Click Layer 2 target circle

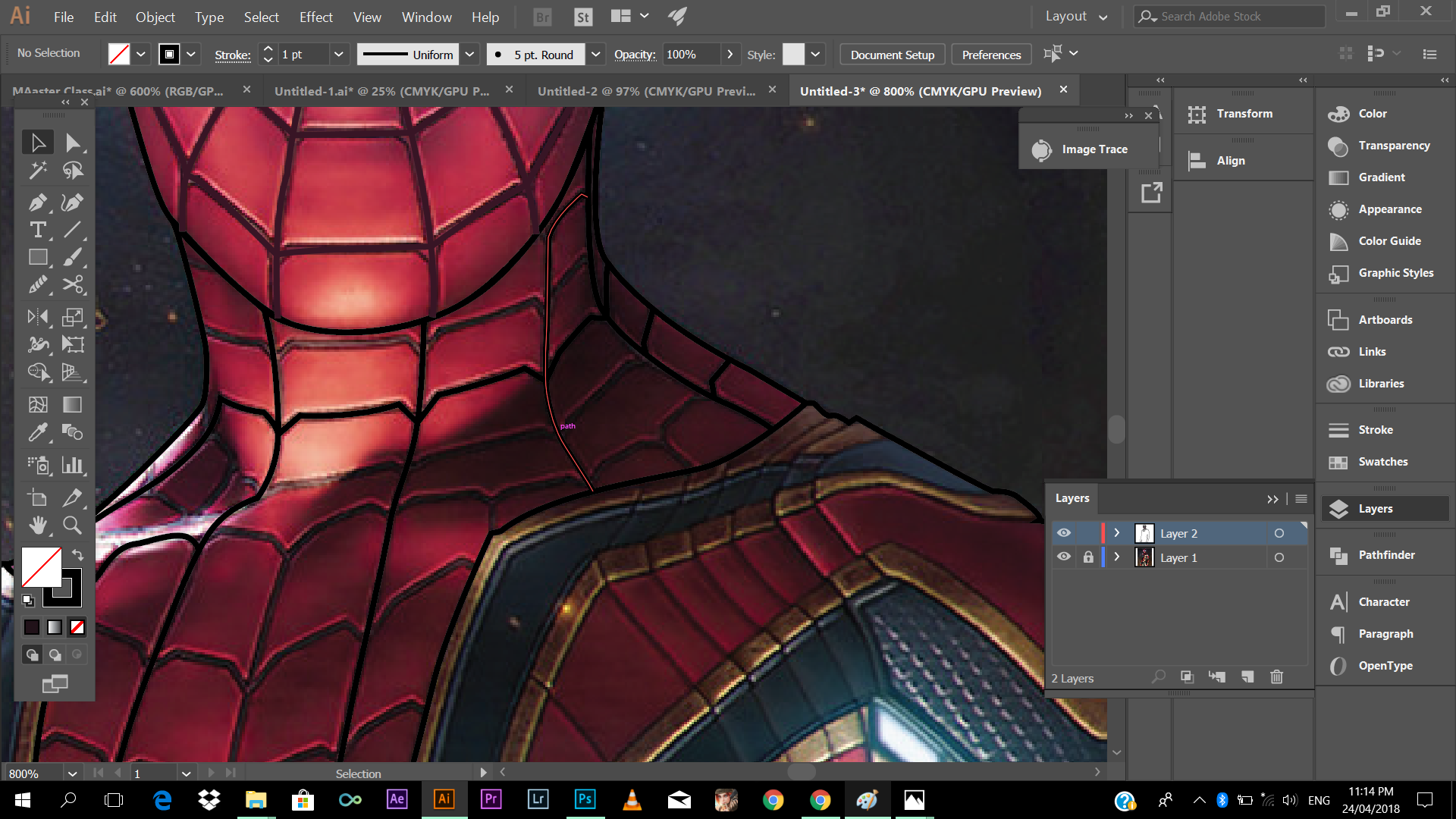click(1279, 533)
